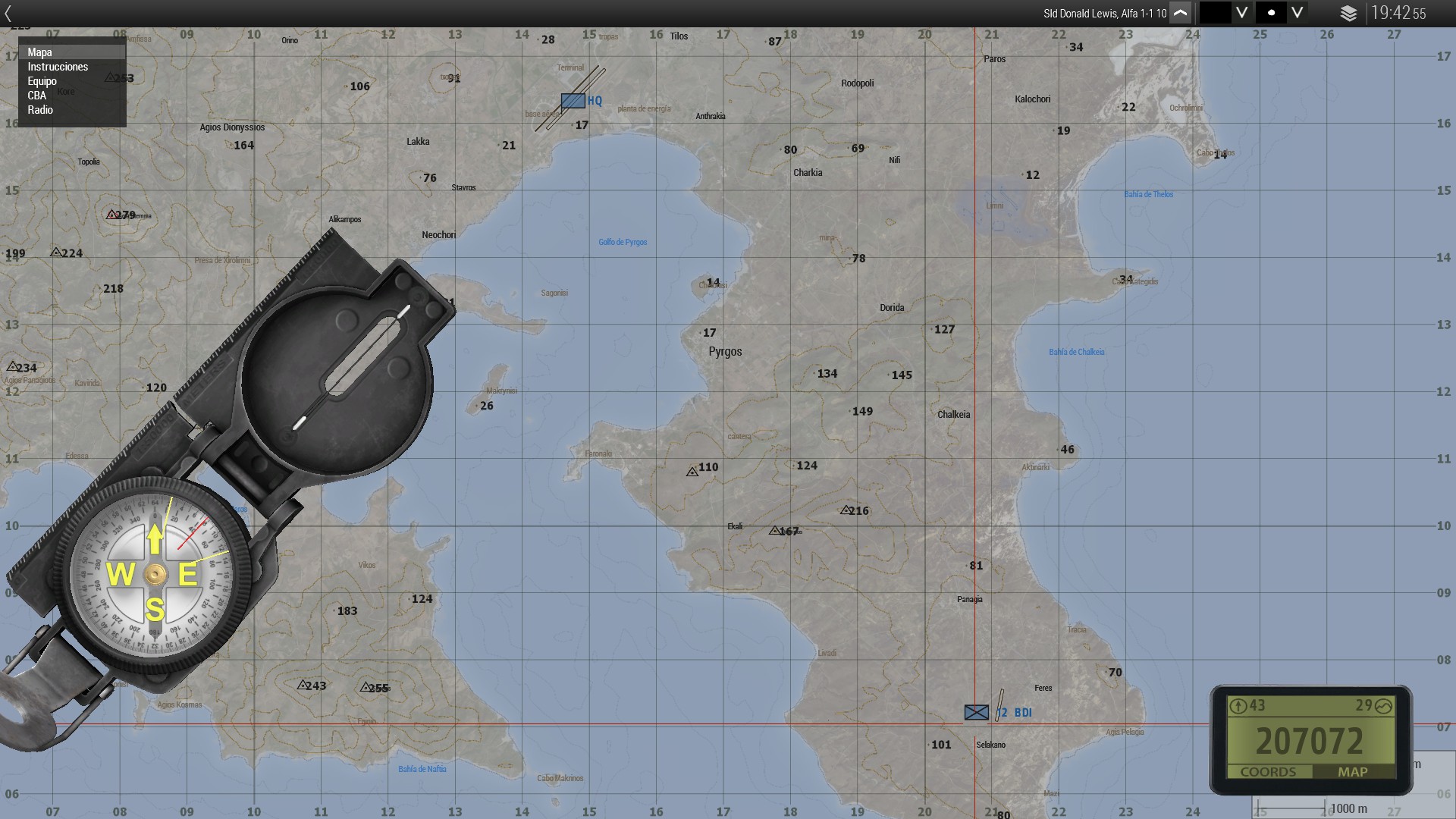This screenshot has height=819, width=1456.
Task: Click spot height 145
Action: (901, 375)
